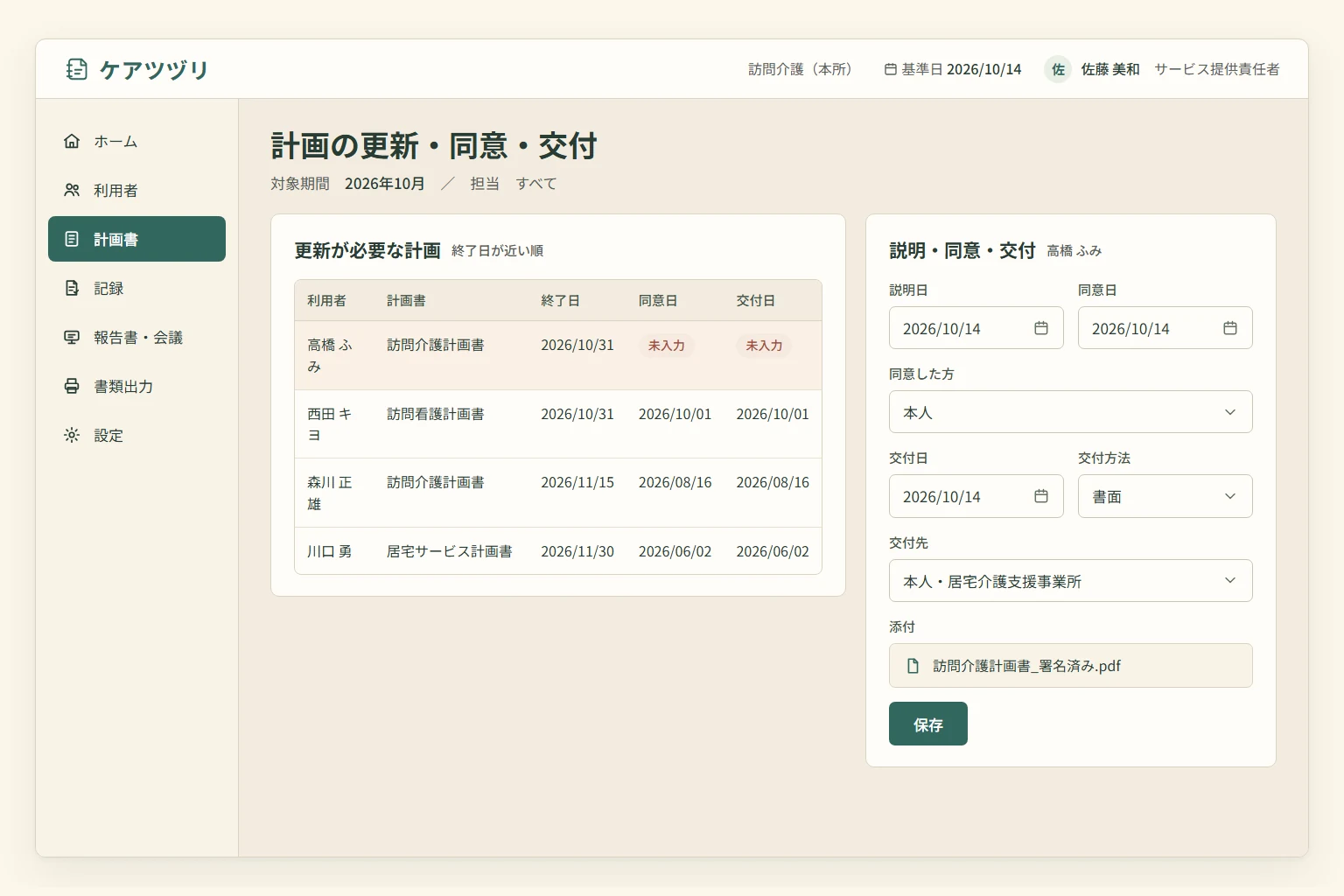This screenshot has width=1344, height=896.
Task: Click the 佐 user avatar
Action: pos(1058,69)
